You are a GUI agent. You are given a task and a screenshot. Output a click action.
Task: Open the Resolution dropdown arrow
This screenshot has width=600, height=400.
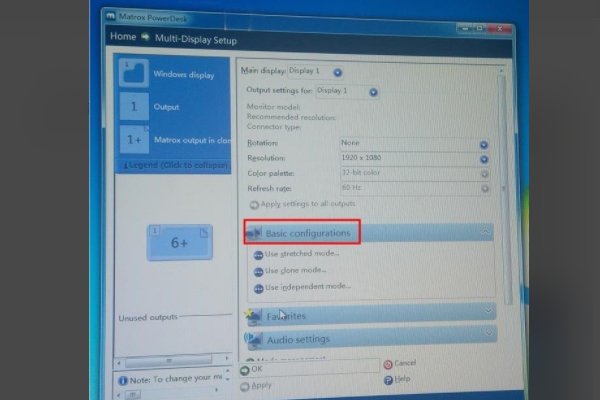coord(484,159)
